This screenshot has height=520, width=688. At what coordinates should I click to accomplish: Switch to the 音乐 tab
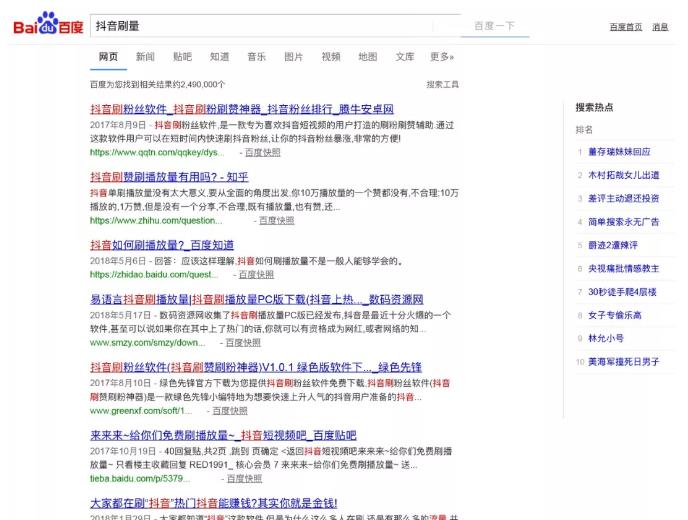click(x=256, y=57)
